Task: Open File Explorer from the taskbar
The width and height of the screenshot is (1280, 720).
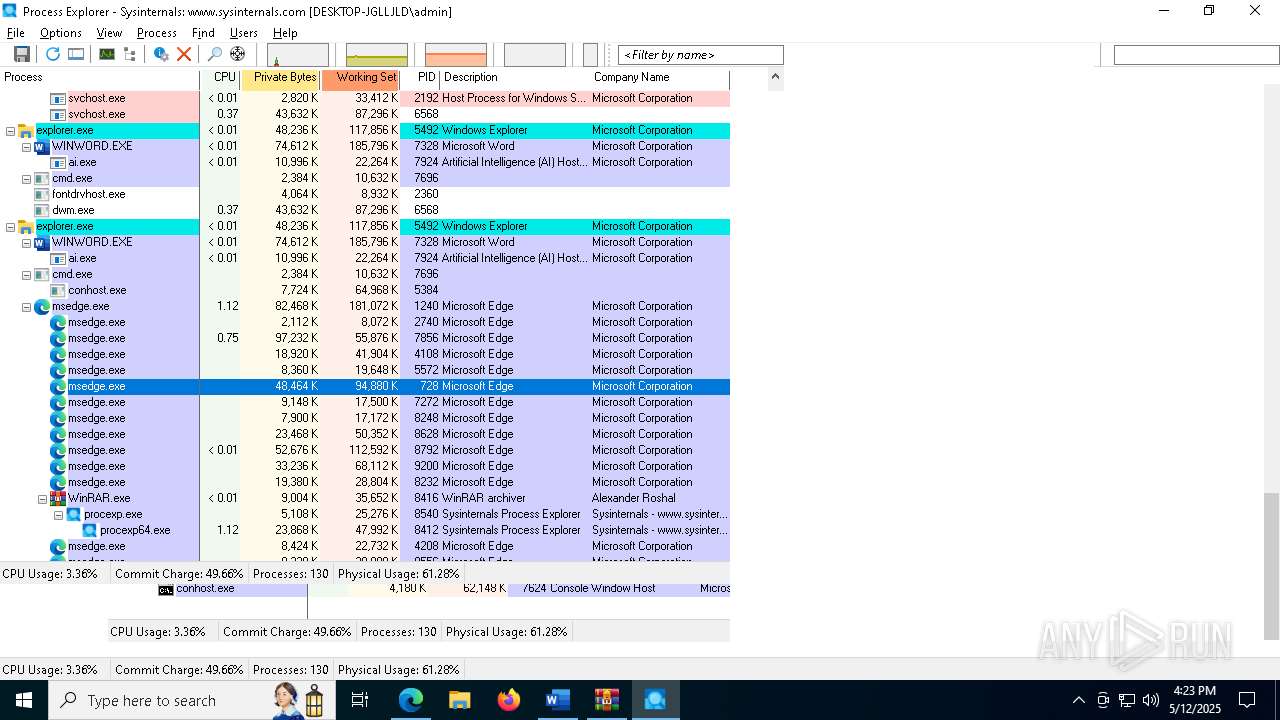Action: point(459,700)
